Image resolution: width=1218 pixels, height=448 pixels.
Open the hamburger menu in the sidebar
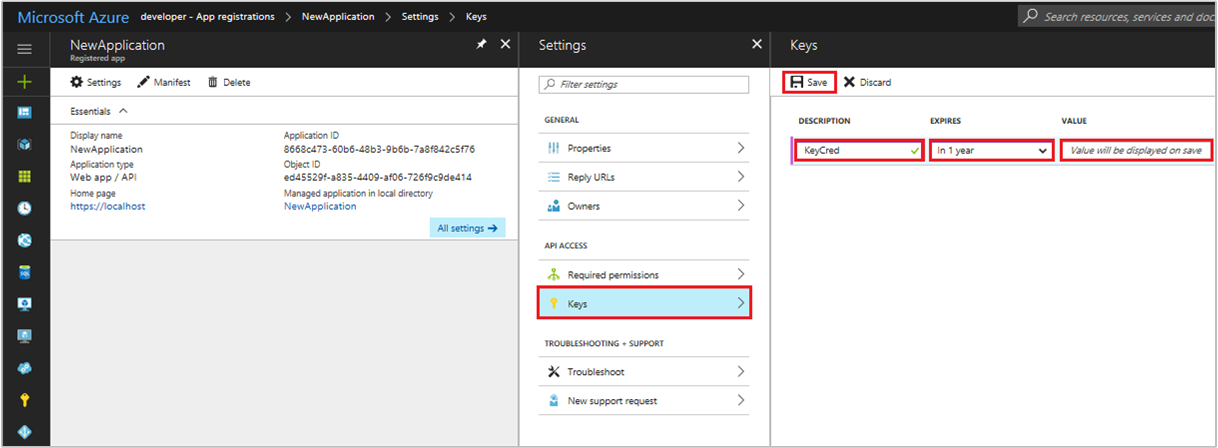coord(25,49)
